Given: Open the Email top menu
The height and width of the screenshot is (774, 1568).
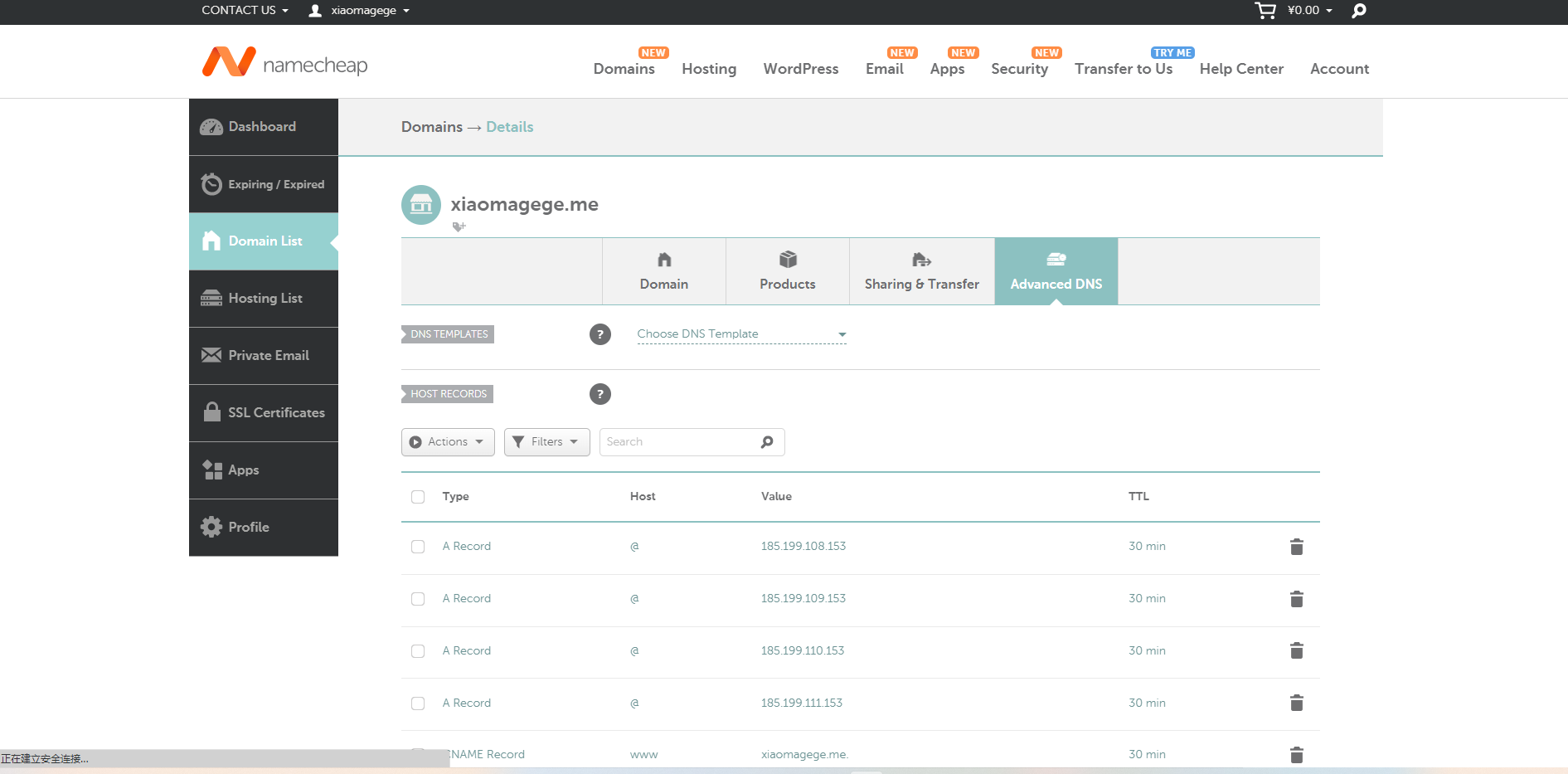Looking at the screenshot, I should coord(885,69).
